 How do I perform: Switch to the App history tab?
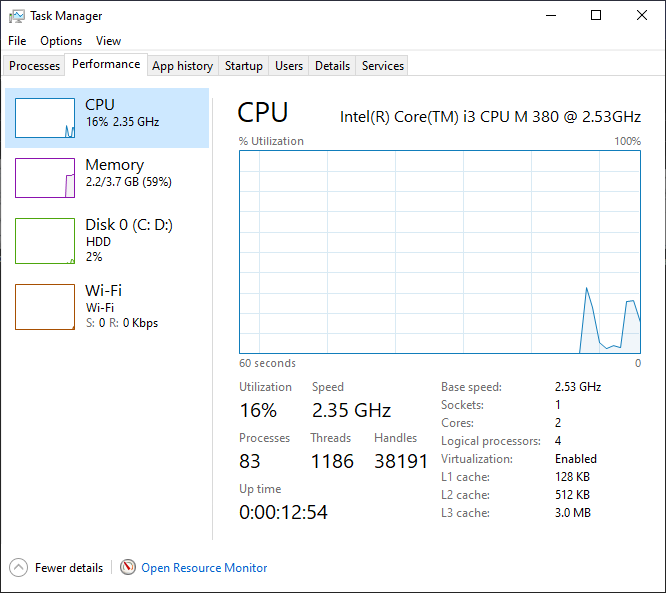(182, 66)
